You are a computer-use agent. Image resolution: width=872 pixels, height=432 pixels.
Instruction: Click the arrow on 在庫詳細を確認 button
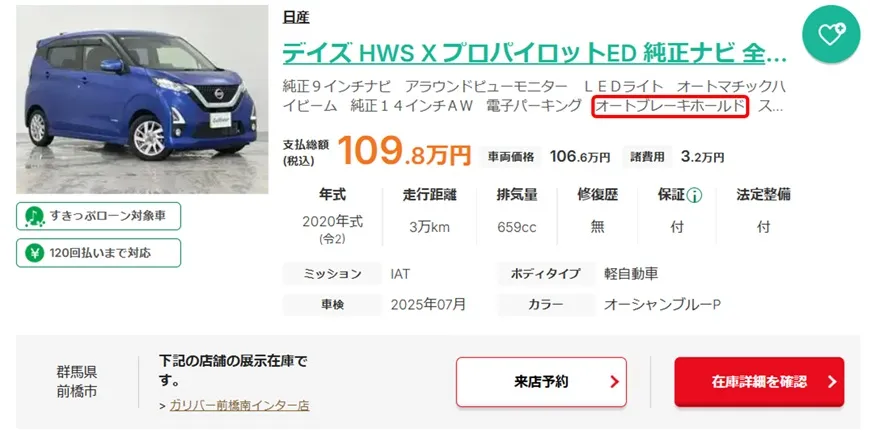tap(832, 382)
